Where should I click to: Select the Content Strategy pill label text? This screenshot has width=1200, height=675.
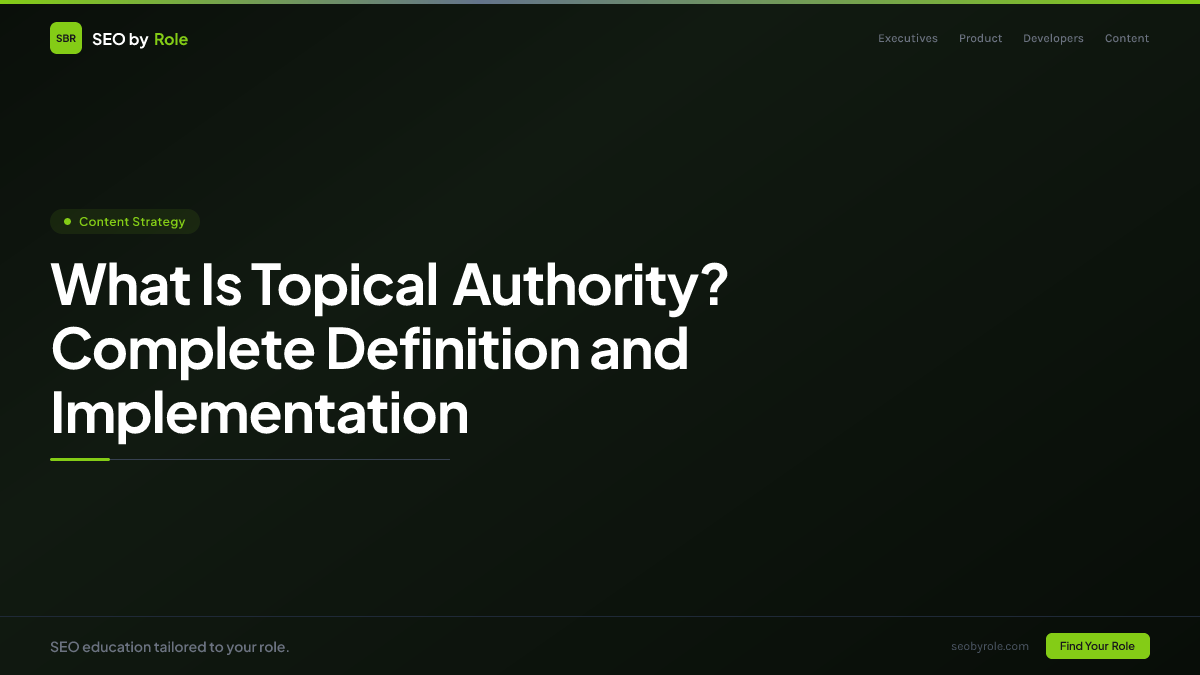coord(132,221)
